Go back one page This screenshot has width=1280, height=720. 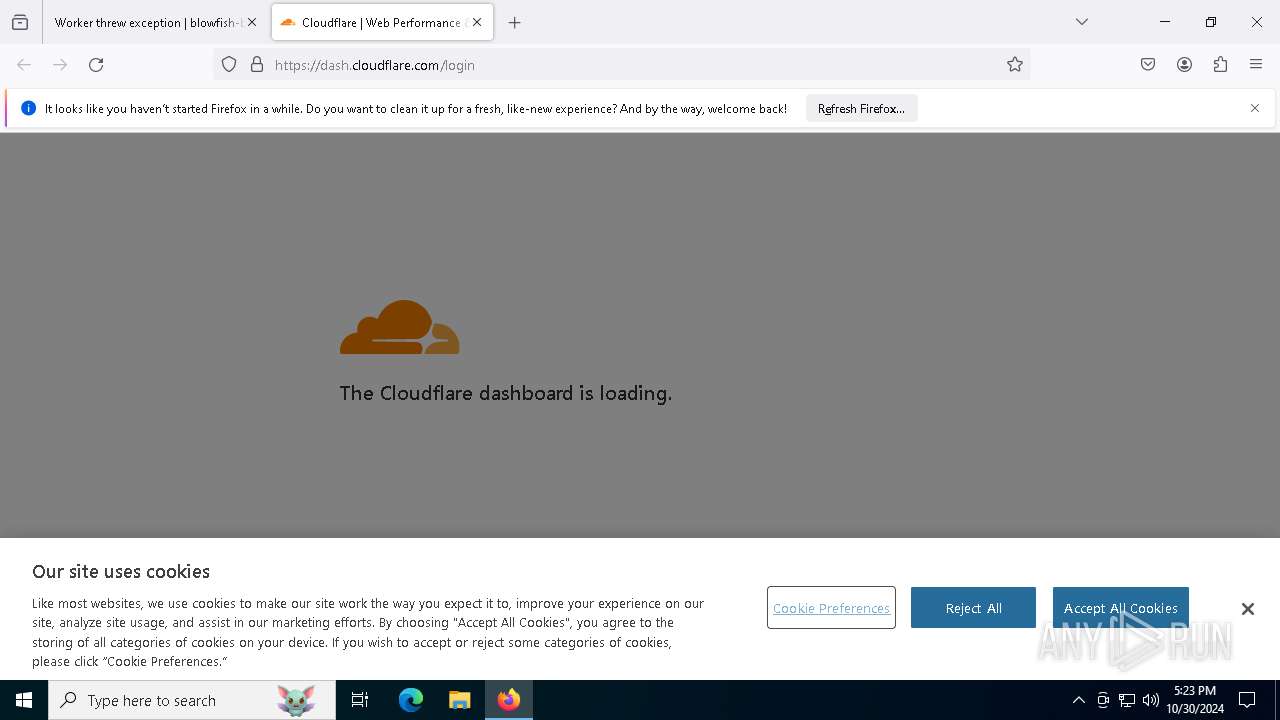pyautogui.click(x=24, y=65)
